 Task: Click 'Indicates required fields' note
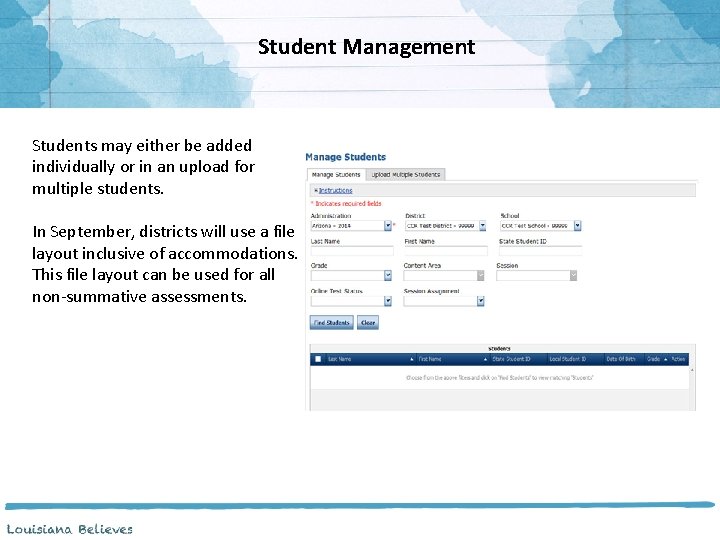coord(346,203)
